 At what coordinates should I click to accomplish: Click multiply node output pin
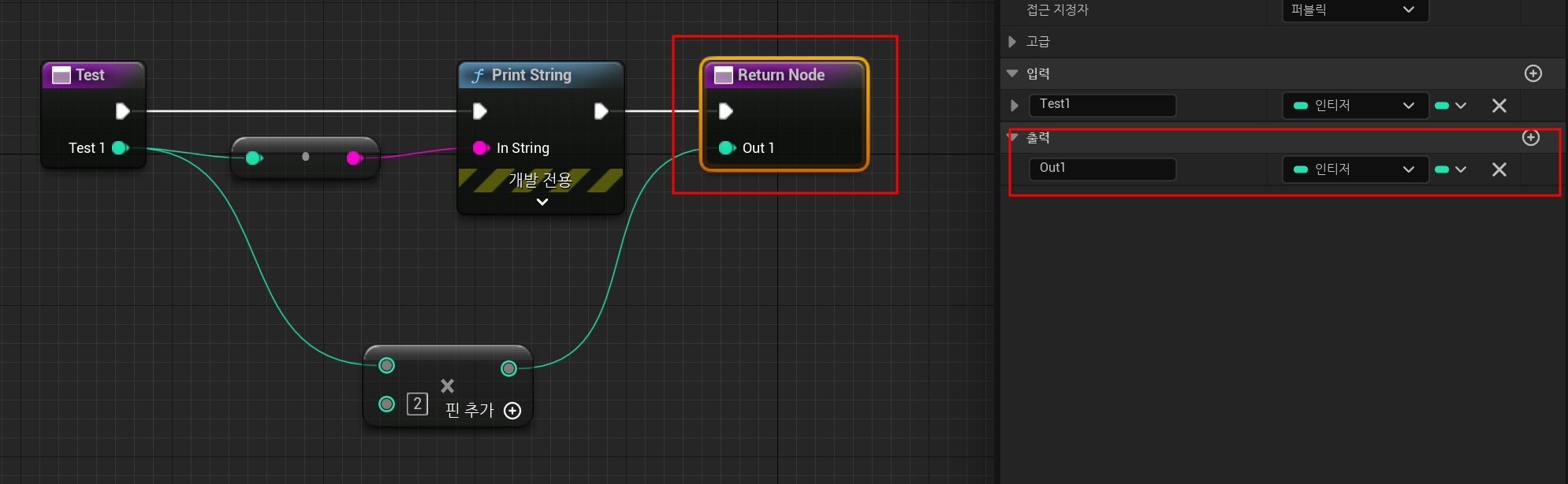click(509, 368)
